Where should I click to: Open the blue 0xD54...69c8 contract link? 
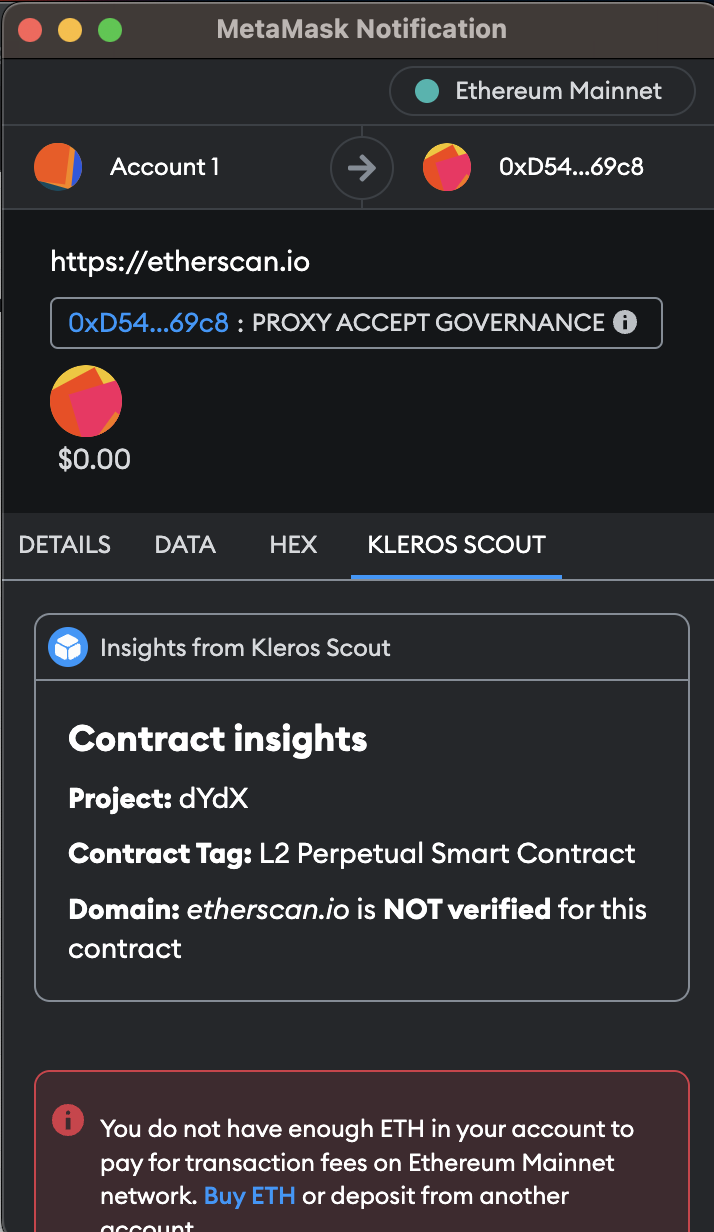[149, 322]
